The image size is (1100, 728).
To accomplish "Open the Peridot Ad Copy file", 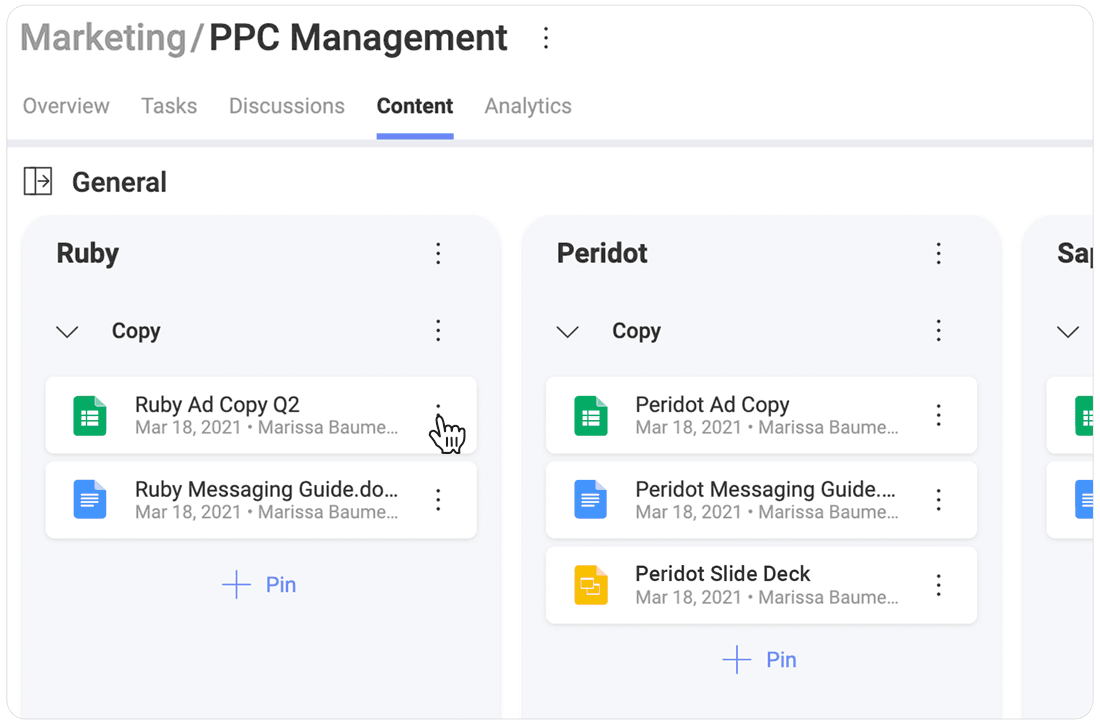I will [x=712, y=405].
